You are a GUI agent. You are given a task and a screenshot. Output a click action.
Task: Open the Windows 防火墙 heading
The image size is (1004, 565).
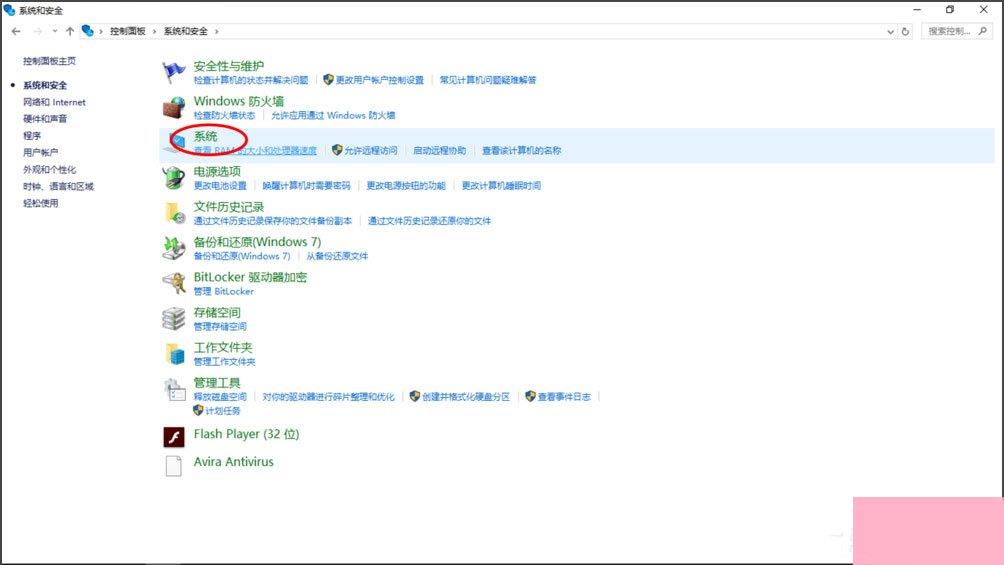[x=239, y=101]
